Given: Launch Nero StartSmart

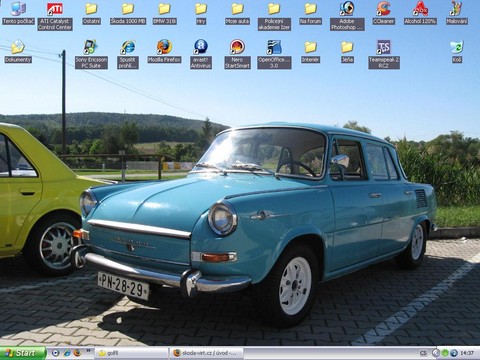Looking at the screenshot, I should (237, 54).
